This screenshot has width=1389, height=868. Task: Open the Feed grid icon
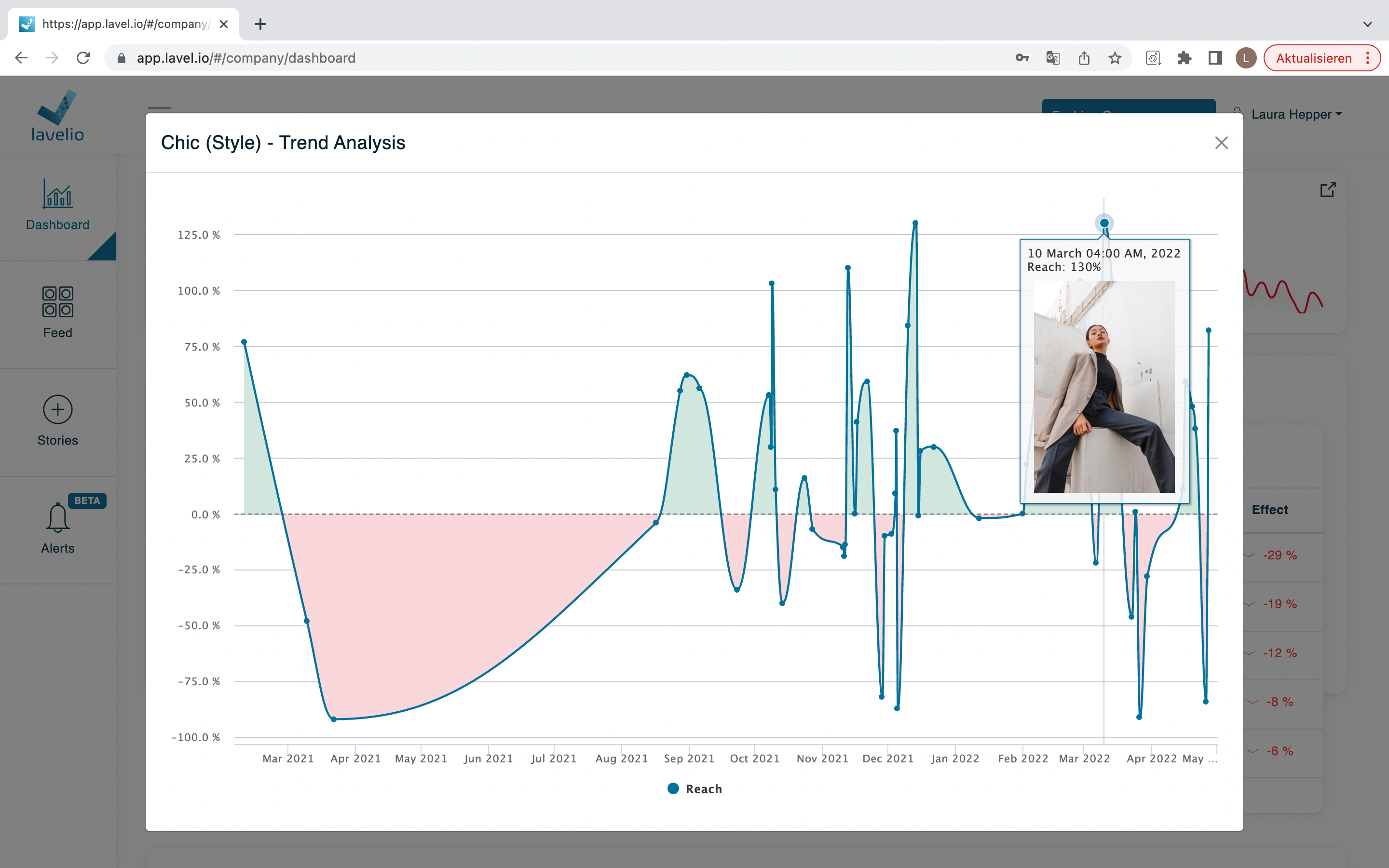click(57, 302)
